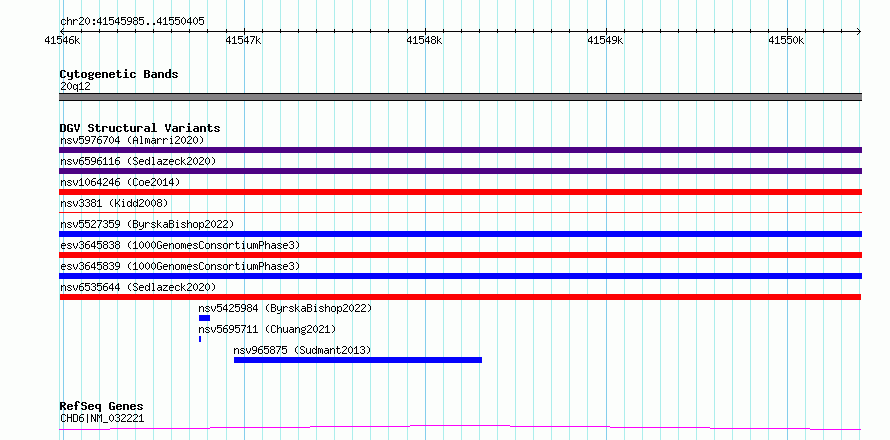
Task: Click the blue bar under nsv965875
Action: pyautogui.click(x=358, y=360)
